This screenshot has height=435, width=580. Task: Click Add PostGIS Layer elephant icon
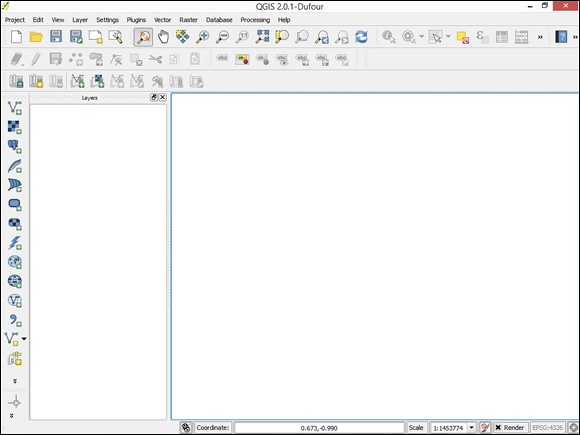[15, 146]
